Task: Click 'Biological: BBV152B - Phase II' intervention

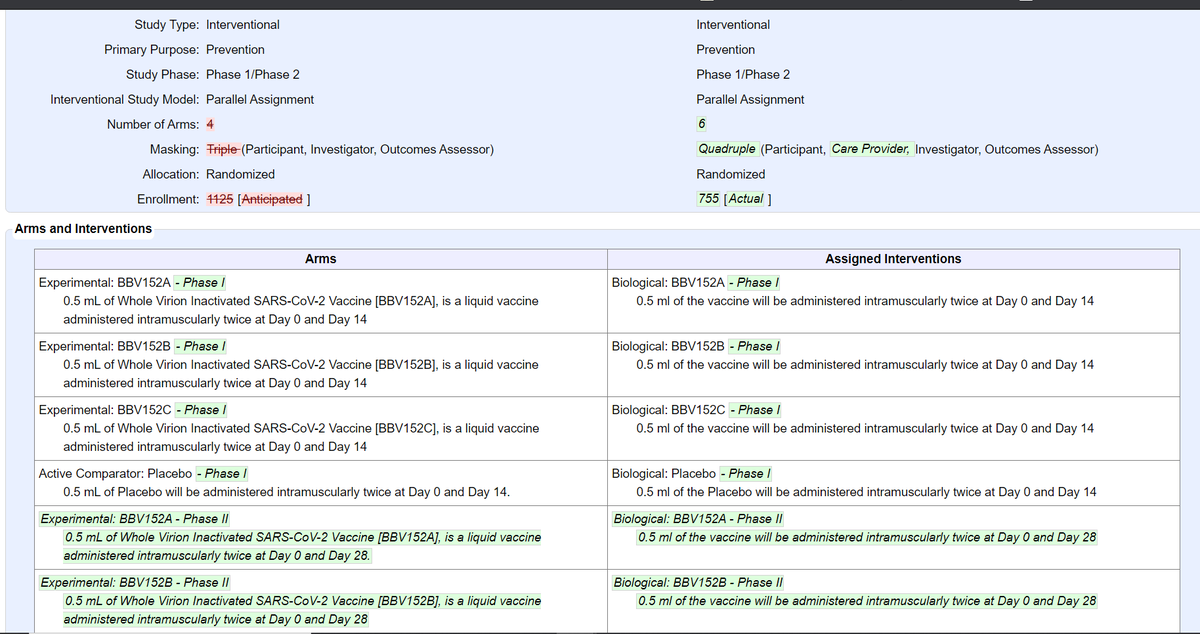Action: 698,582
